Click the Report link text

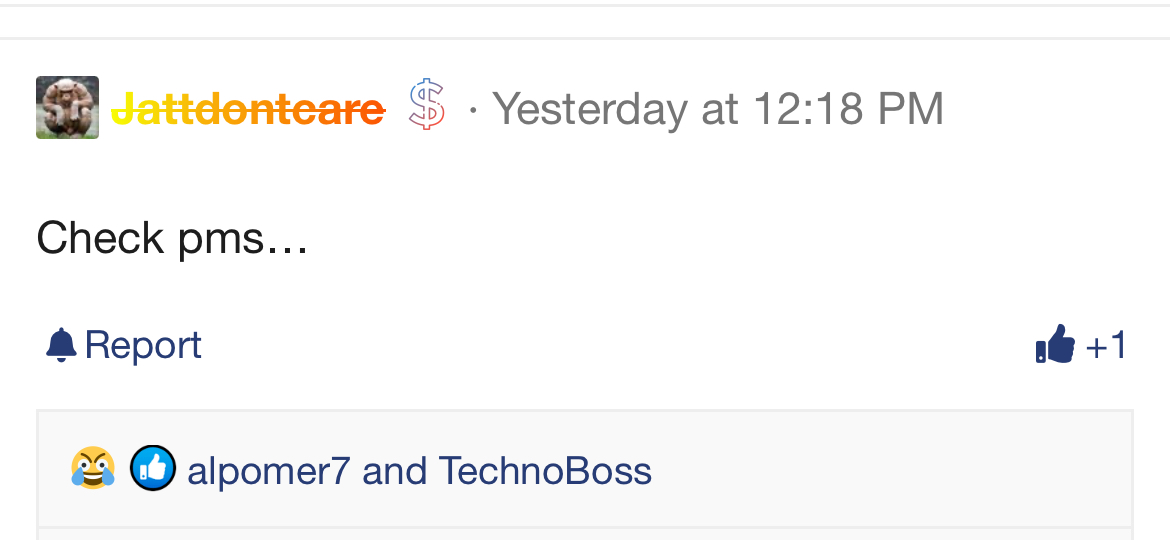click(x=143, y=346)
